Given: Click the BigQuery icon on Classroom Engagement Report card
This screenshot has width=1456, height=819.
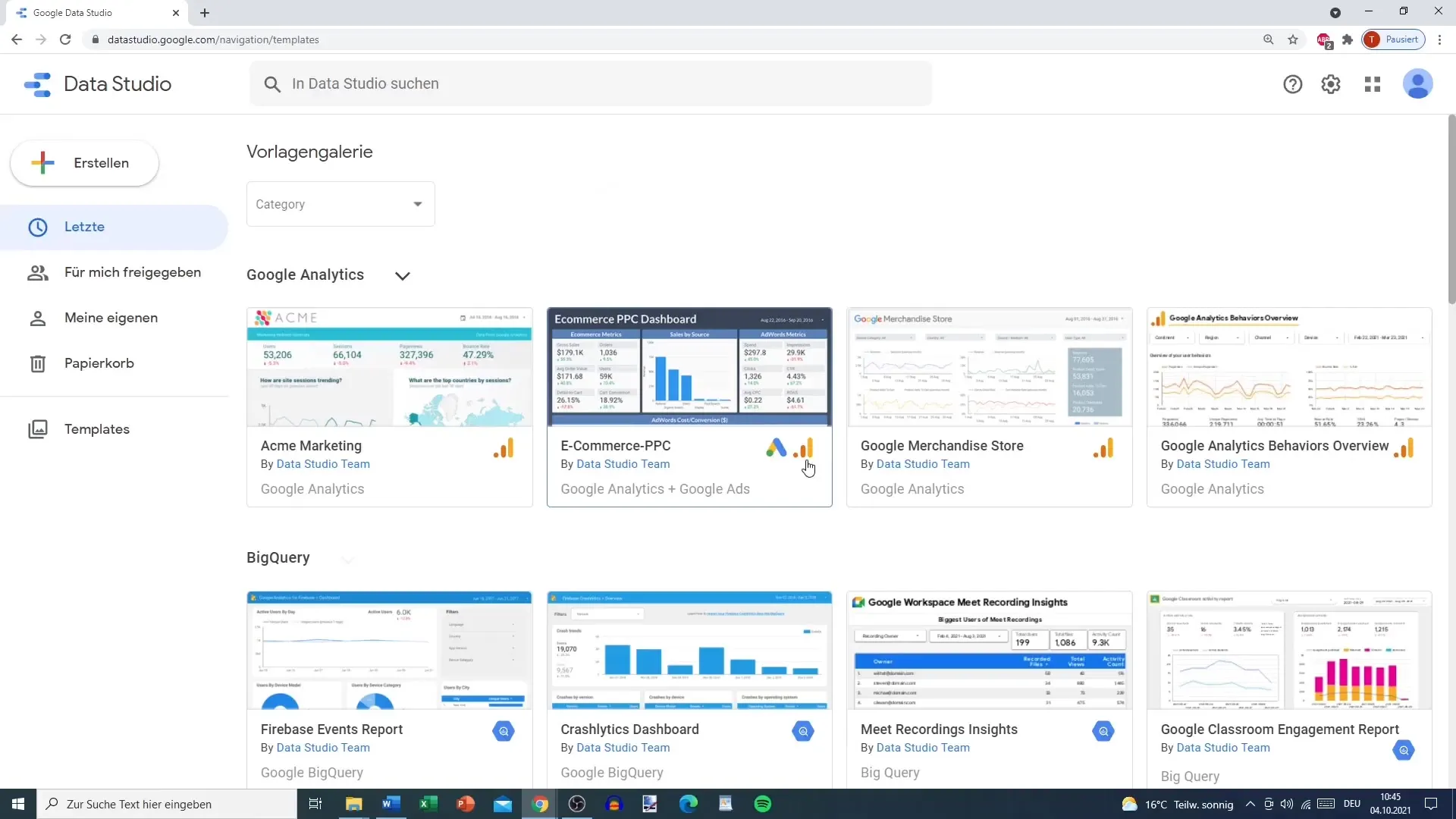Looking at the screenshot, I should tap(1404, 750).
